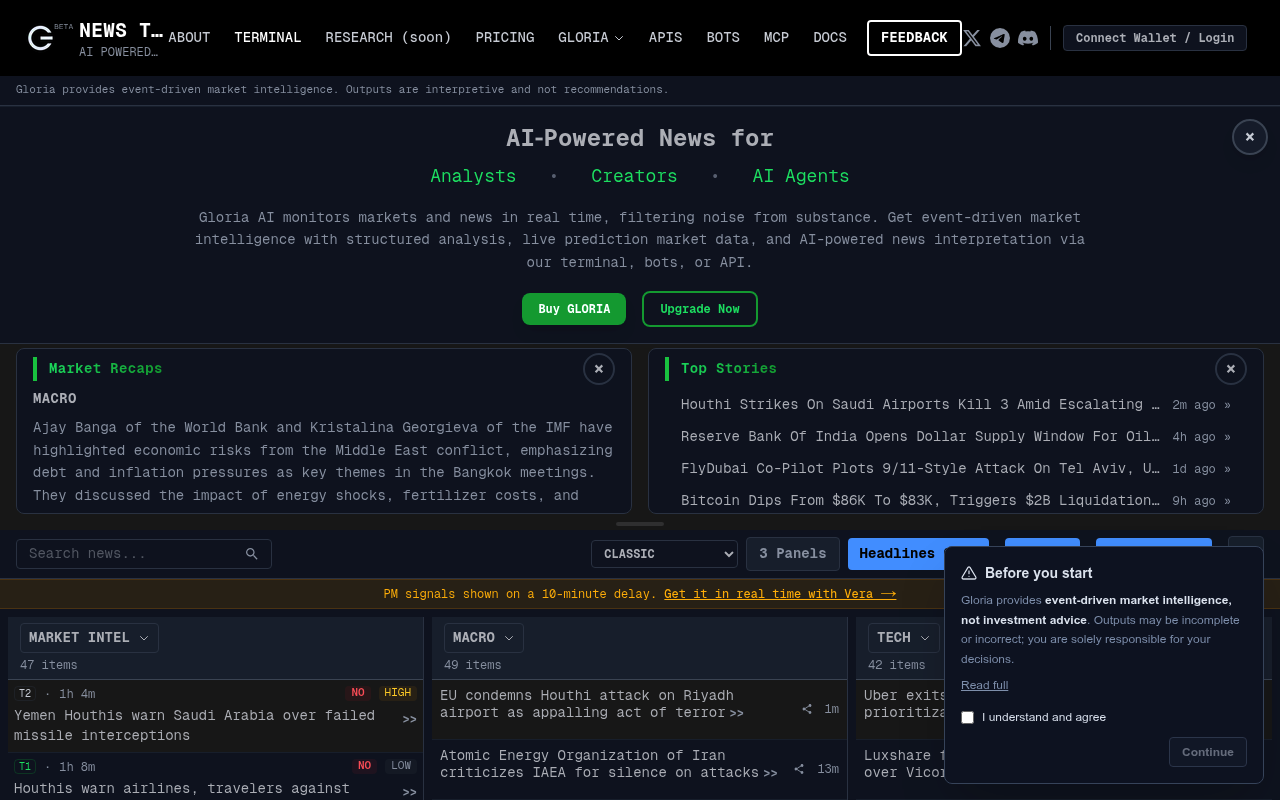Open the BOTS nav item
Image resolution: width=1280 pixels, height=800 pixels.
click(723, 38)
